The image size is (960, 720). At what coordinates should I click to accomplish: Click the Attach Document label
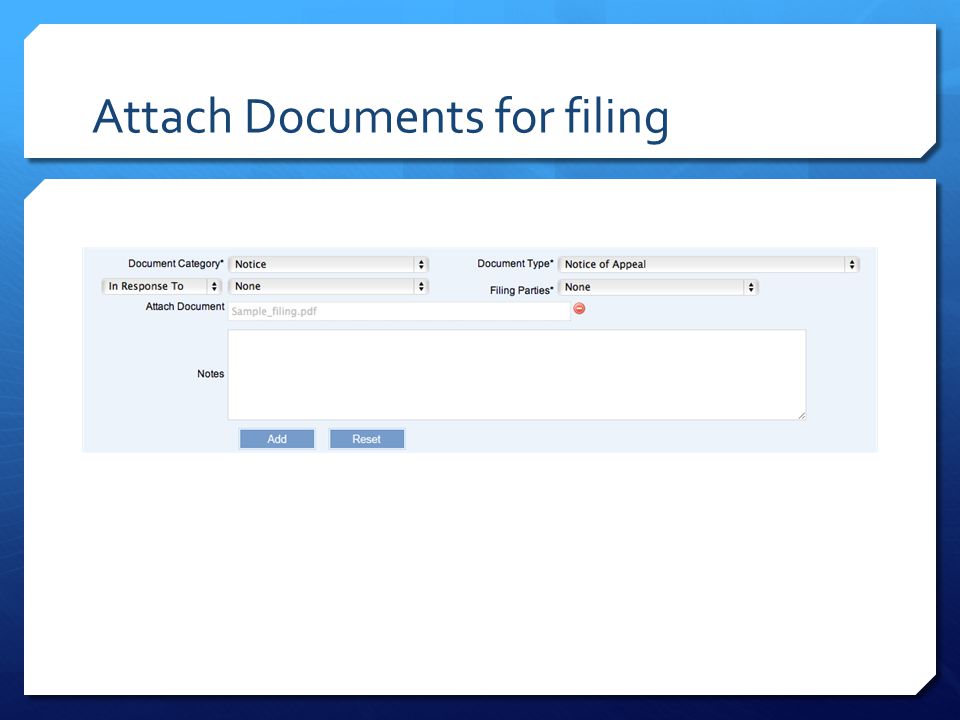(185, 307)
